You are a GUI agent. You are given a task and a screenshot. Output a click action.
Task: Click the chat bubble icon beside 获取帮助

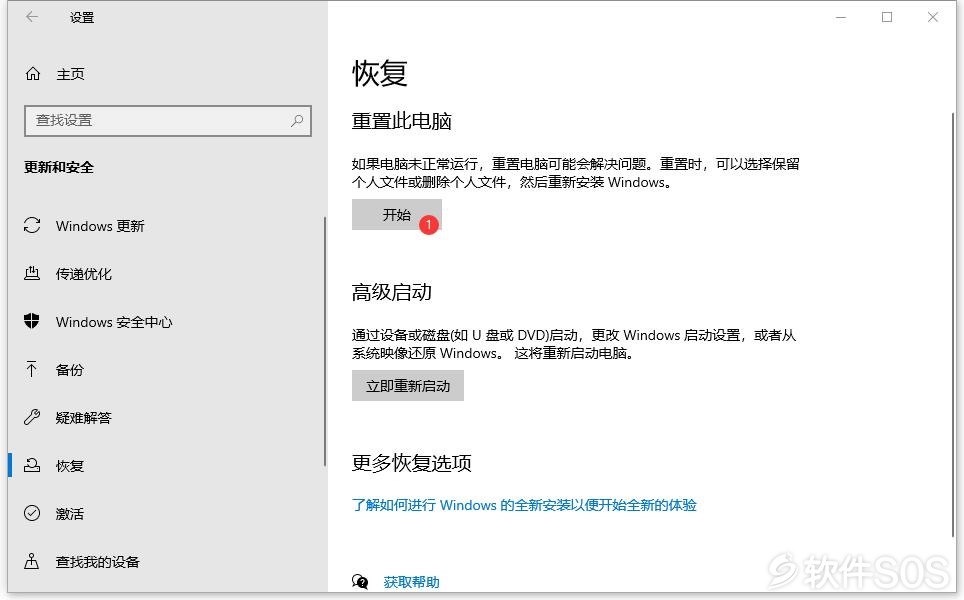(360, 581)
